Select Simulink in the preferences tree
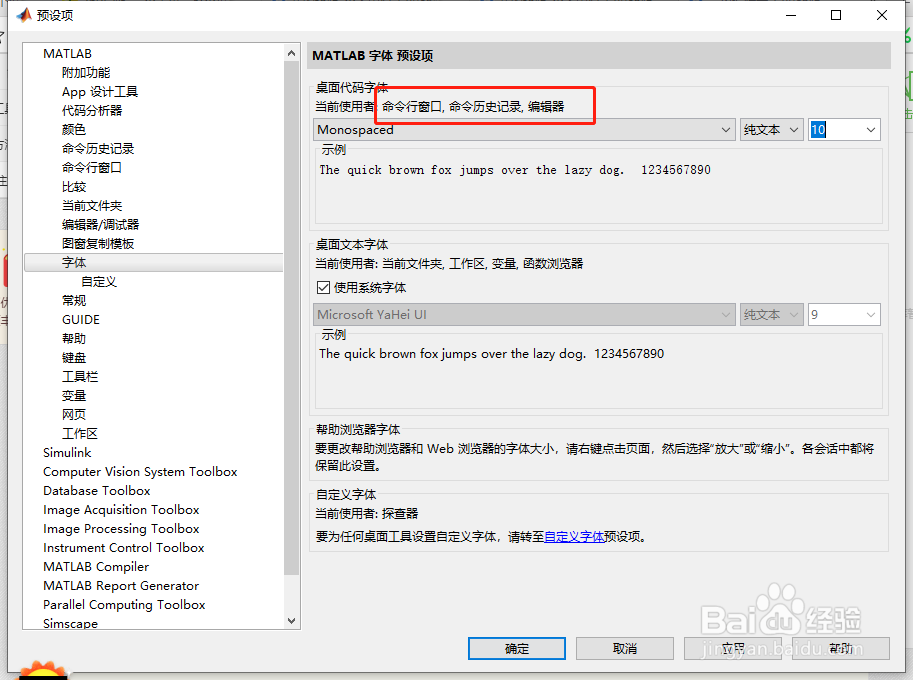 [x=67, y=452]
